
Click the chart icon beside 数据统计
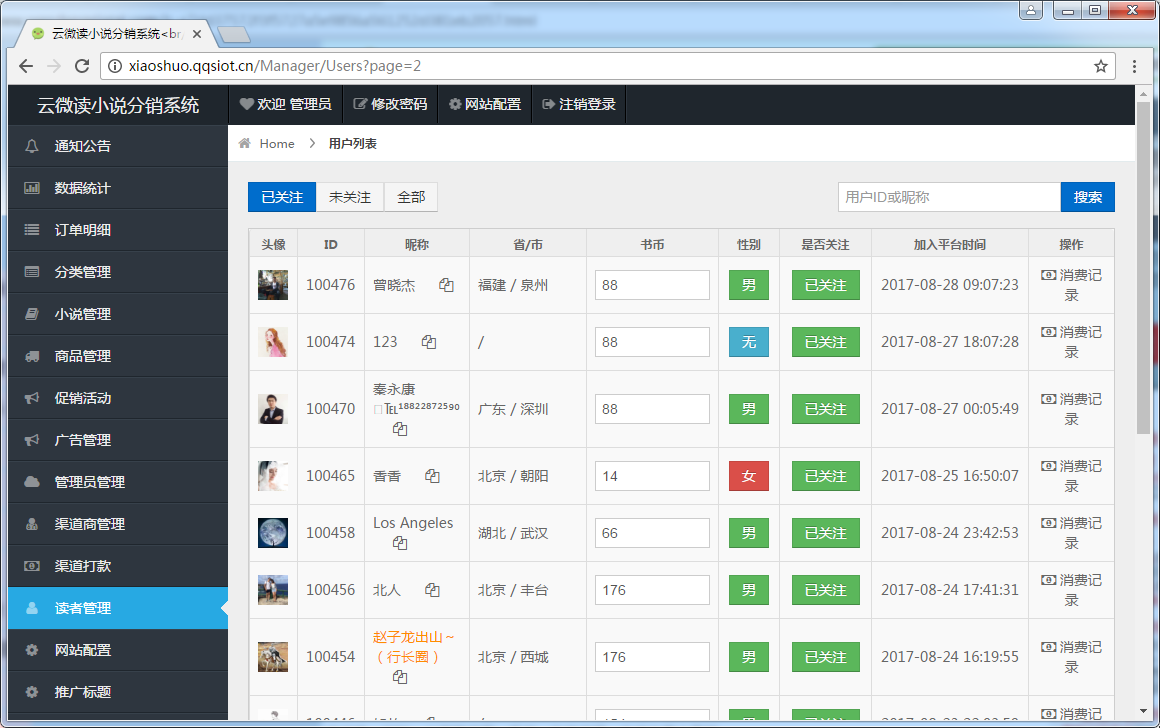[x=32, y=188]
